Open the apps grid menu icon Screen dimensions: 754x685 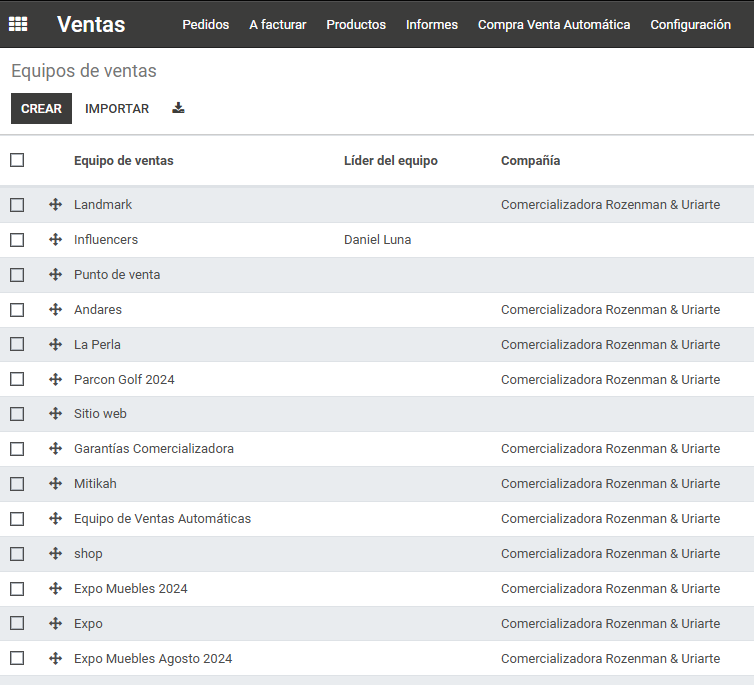(18, 24)
